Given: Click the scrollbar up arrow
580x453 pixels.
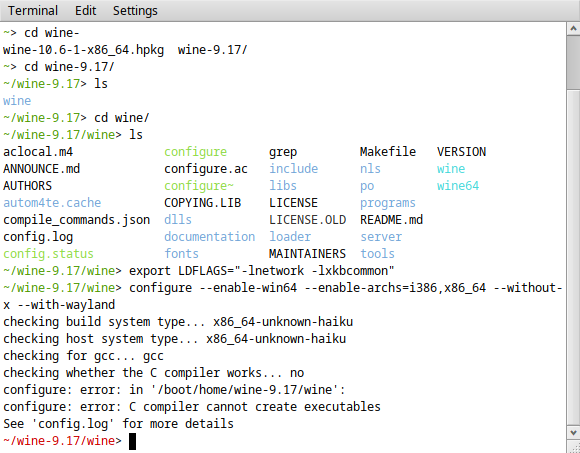Looking at the screenshot, I should click(x=573, y=28).
